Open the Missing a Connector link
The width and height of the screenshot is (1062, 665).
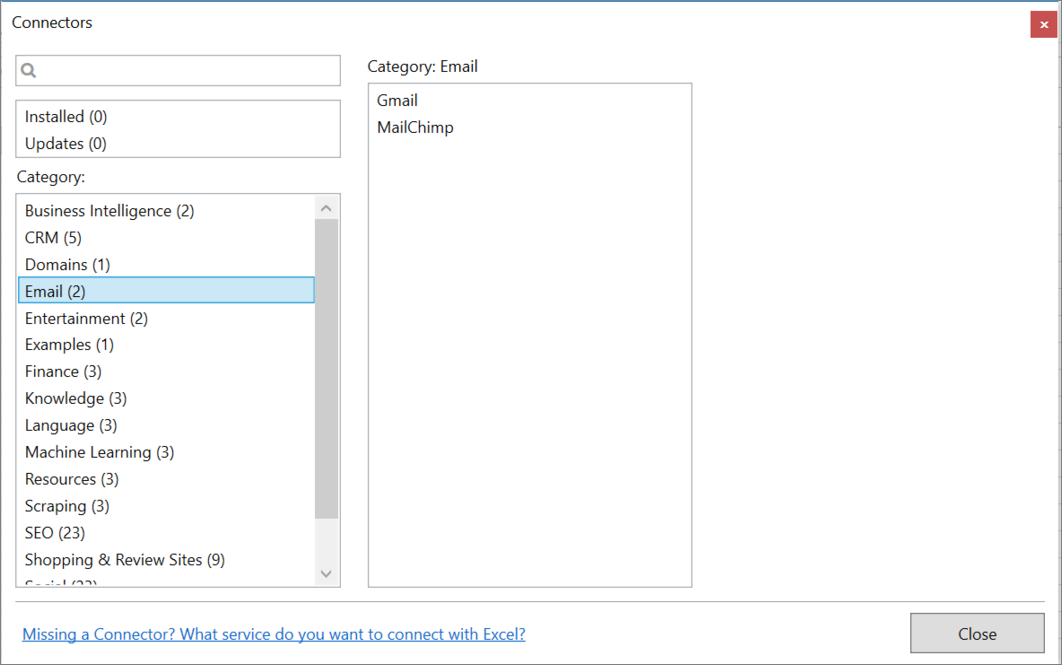[274, 635]
